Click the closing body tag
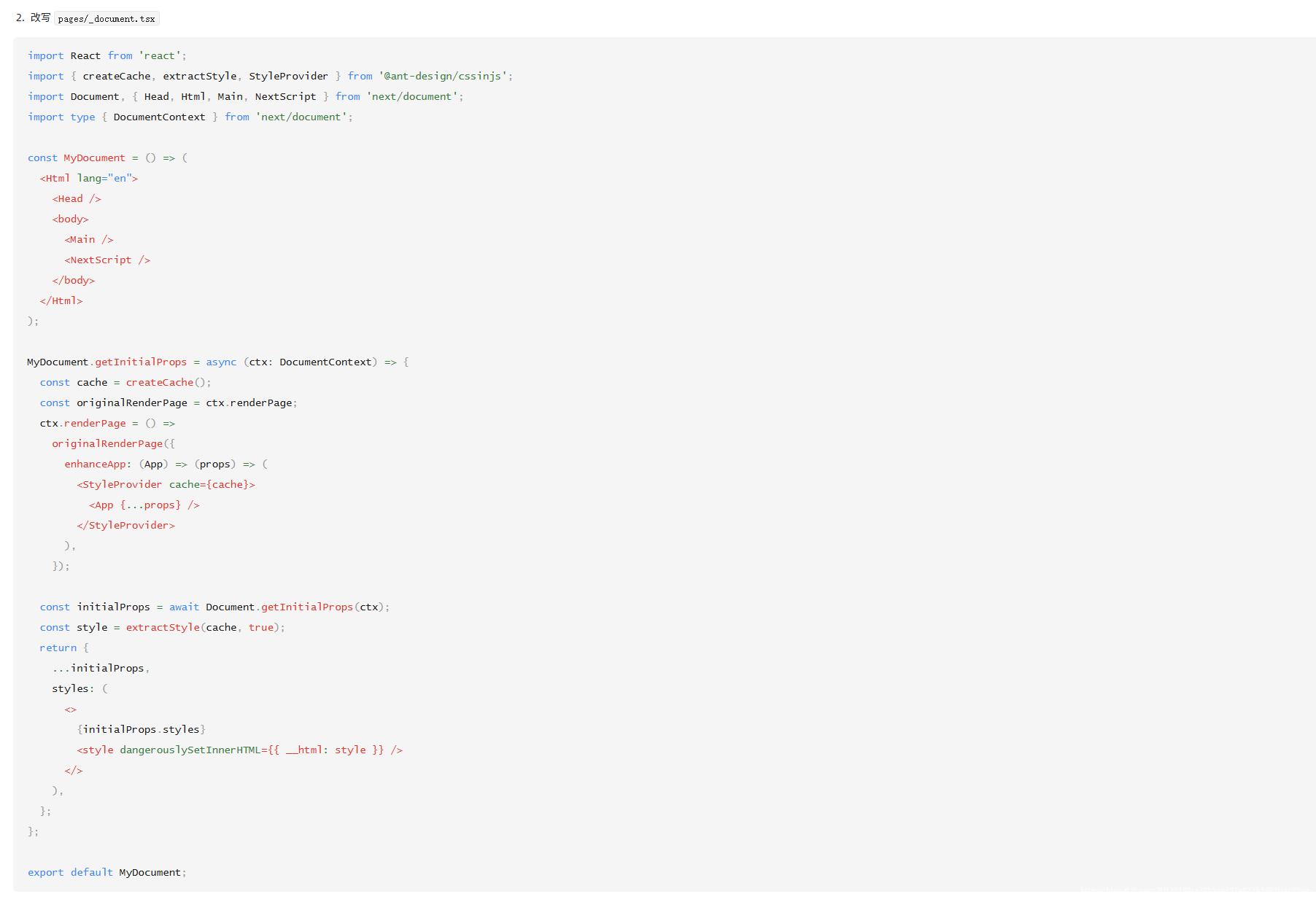The height and width of the screenshot is (902, 1316). coord(74,280)
